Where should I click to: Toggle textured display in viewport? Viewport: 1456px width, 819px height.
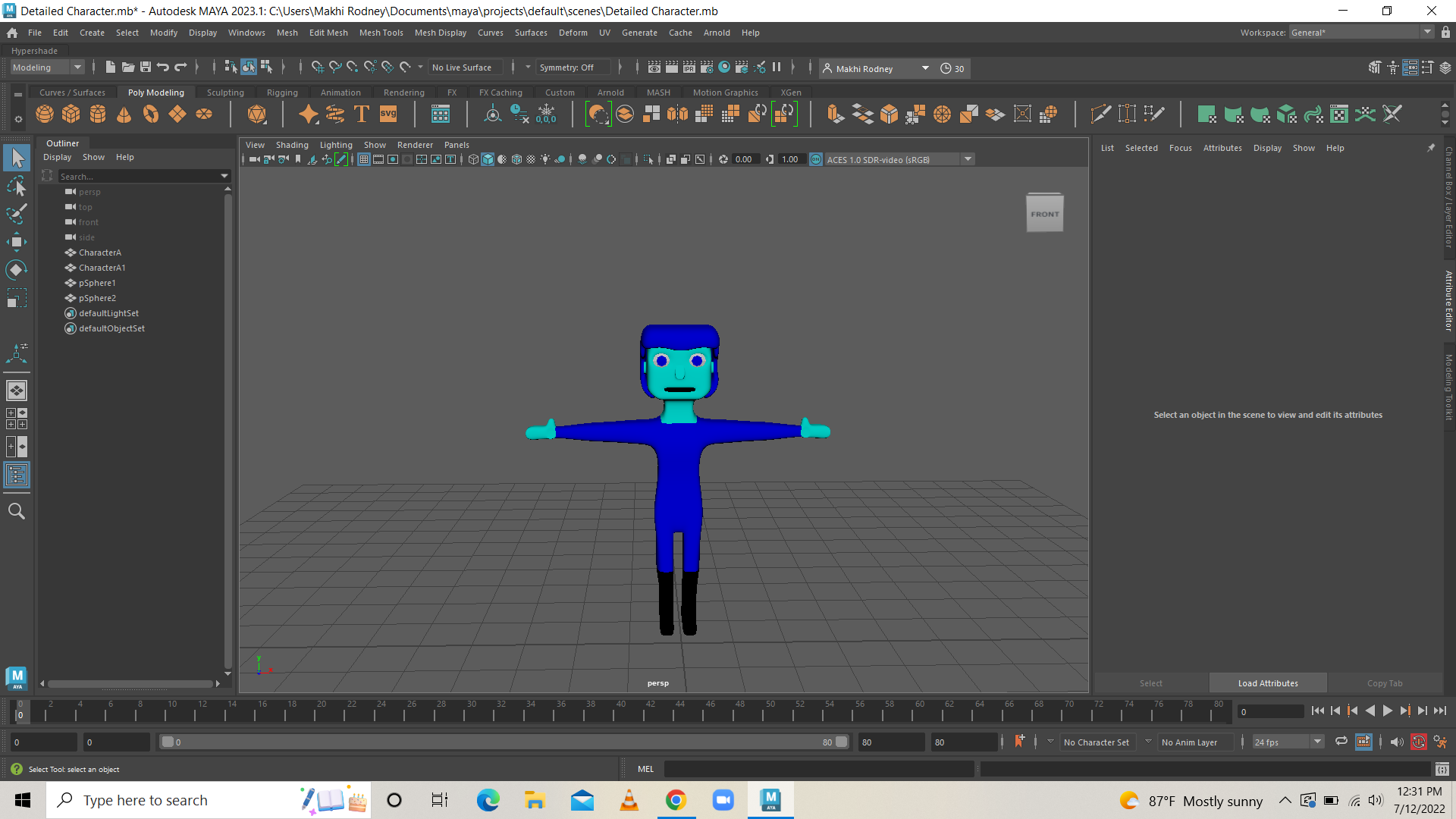531,159
